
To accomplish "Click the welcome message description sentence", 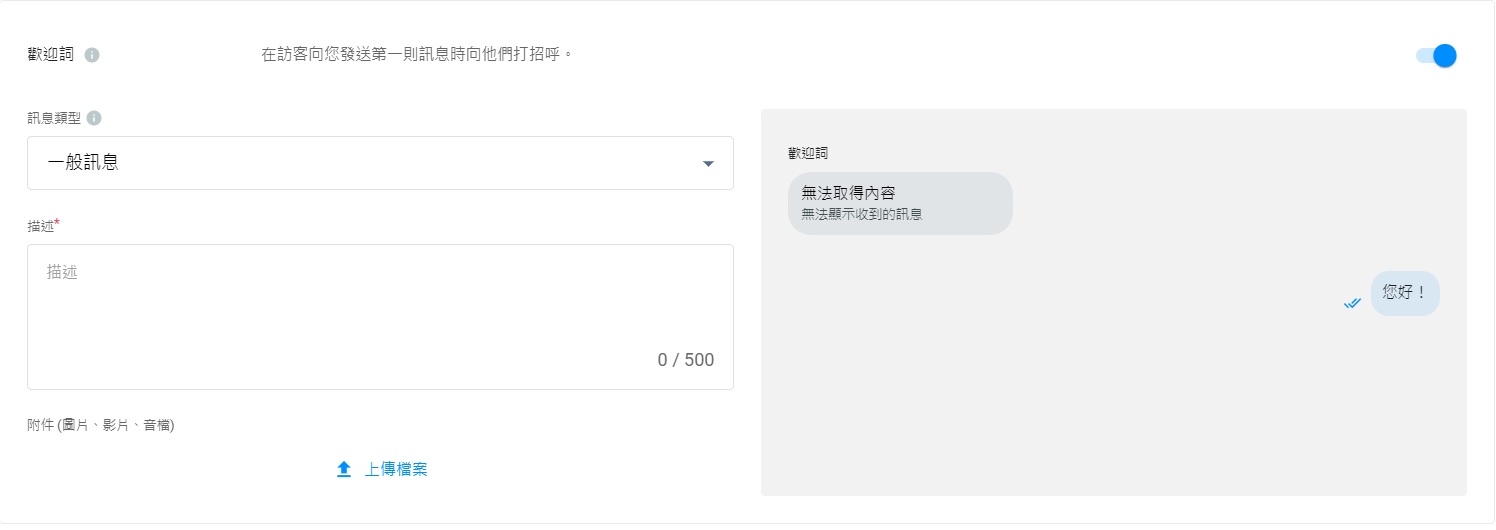I will click(x=417, y=55).
